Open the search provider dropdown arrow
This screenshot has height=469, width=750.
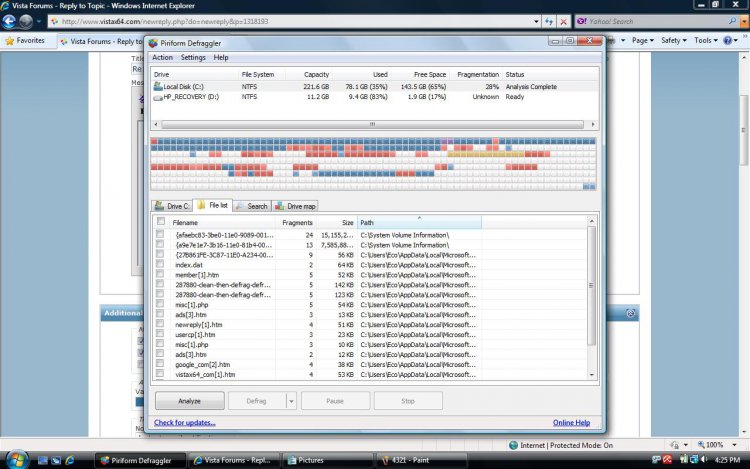pos(745,22)
